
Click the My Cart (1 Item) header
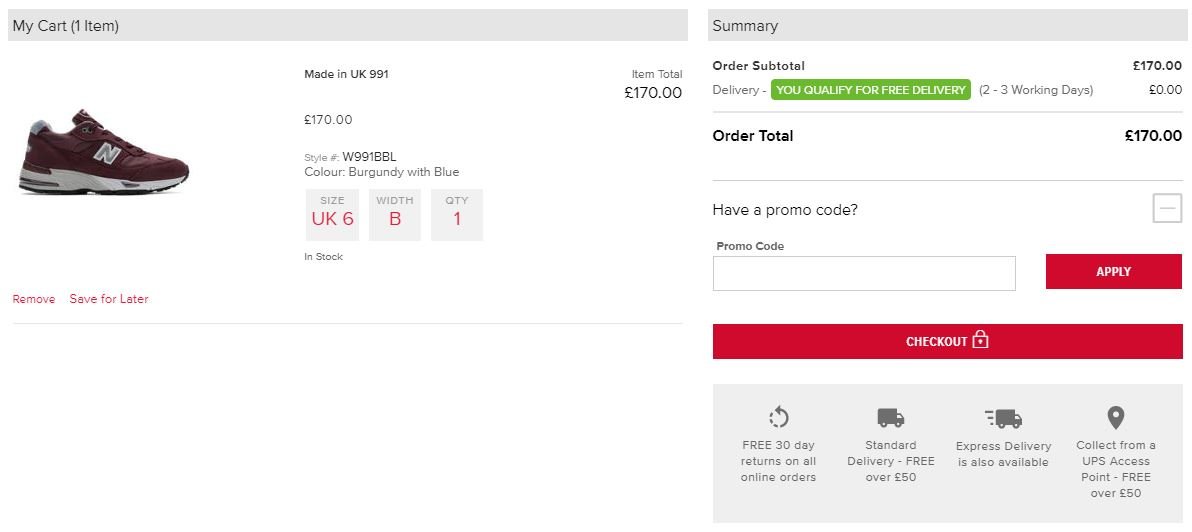pos(66,26)
